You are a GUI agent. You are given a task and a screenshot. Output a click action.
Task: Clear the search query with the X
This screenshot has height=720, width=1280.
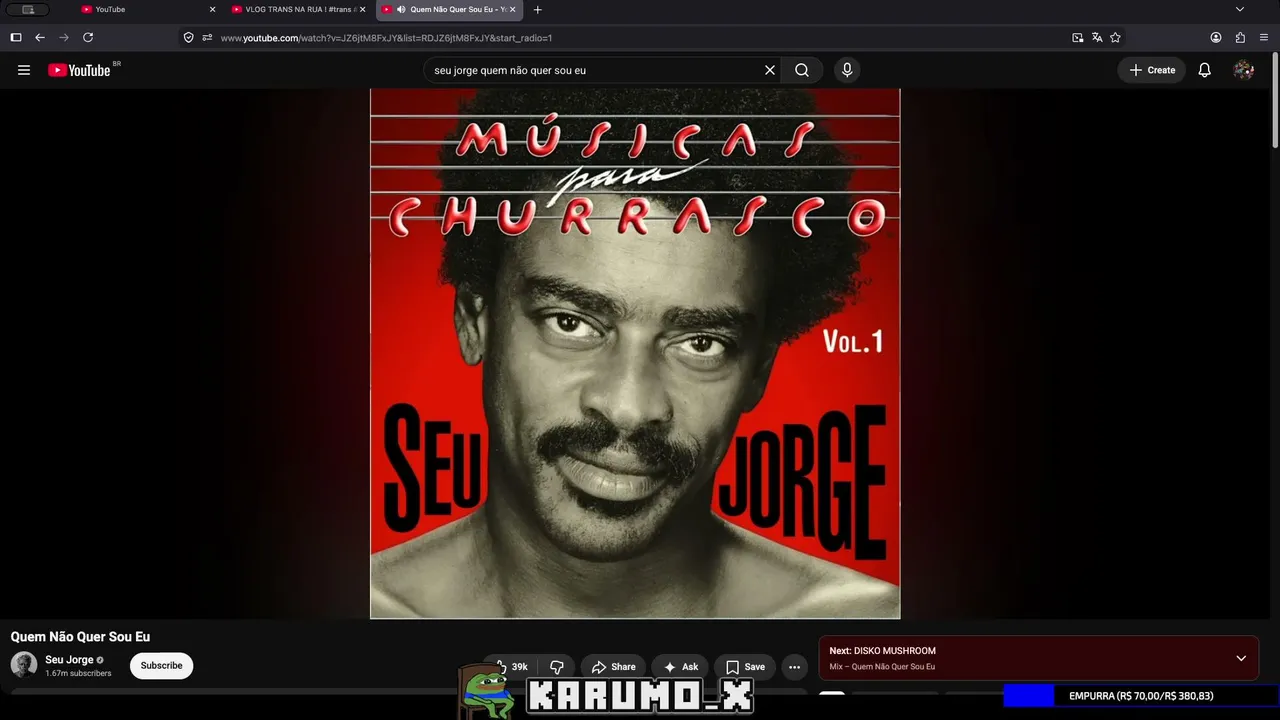click(770, 70)
